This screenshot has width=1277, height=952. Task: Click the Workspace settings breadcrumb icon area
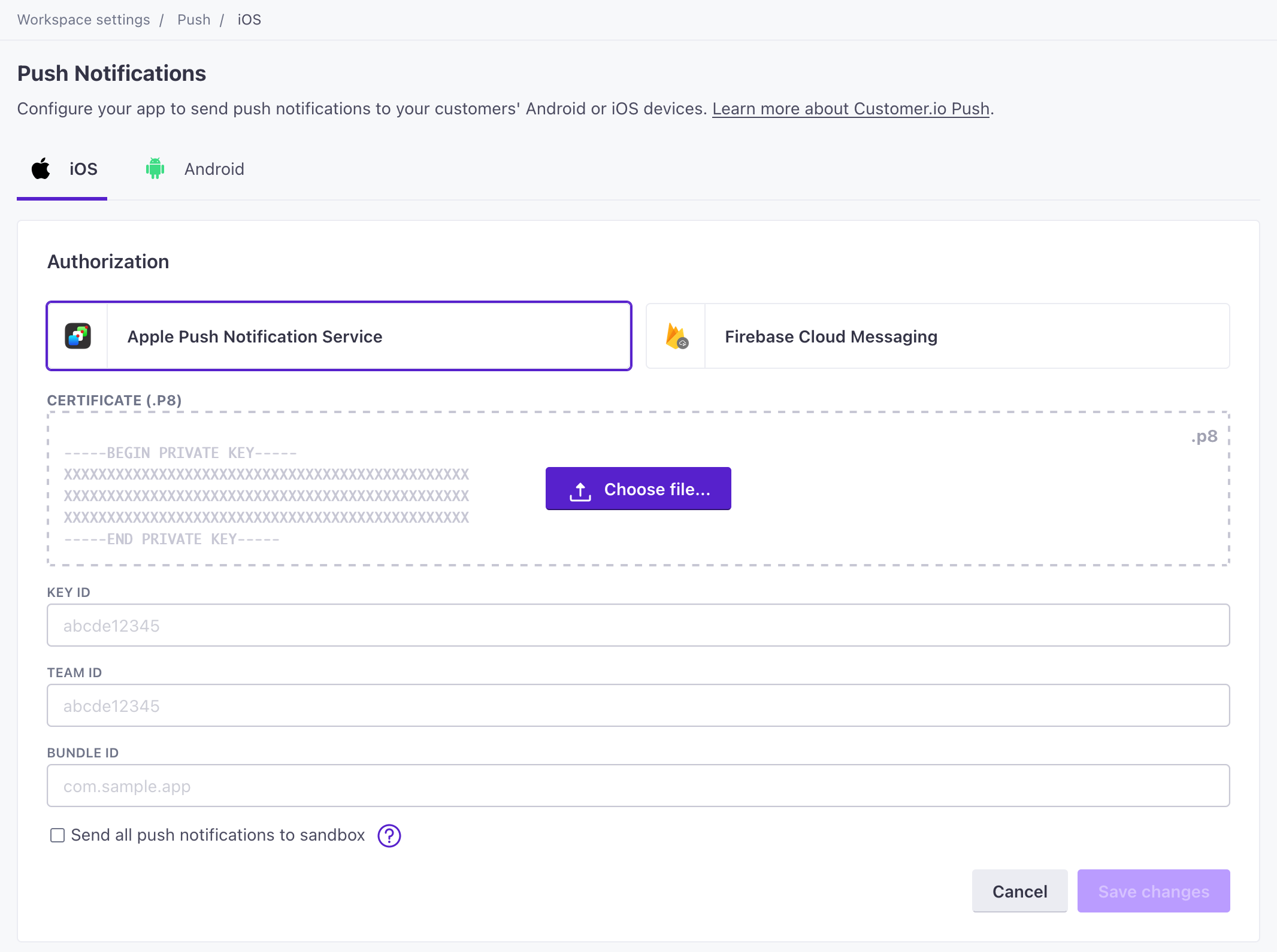click(x=83, y=19)
